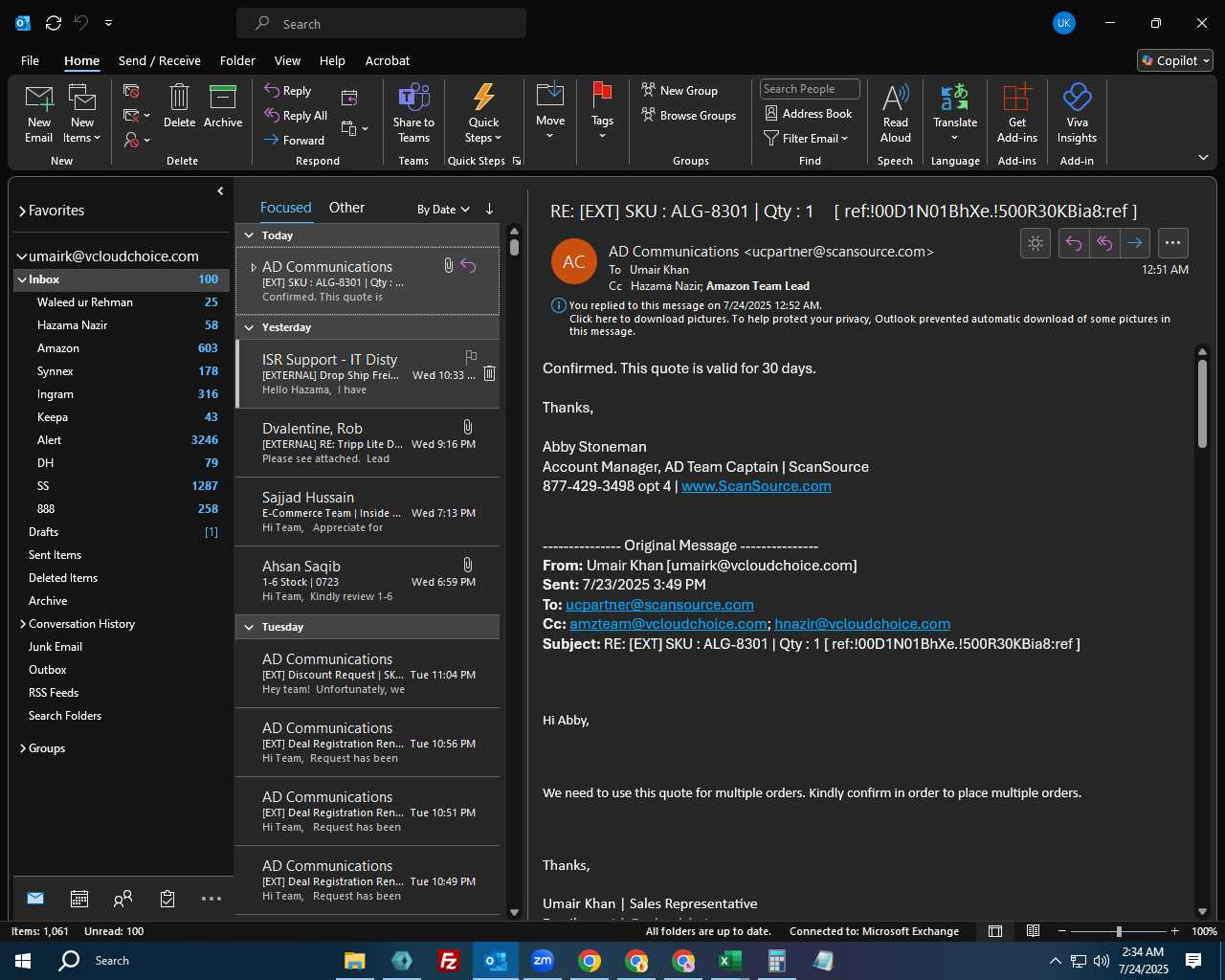Select the Focused inbox tab

click(285, 208)
